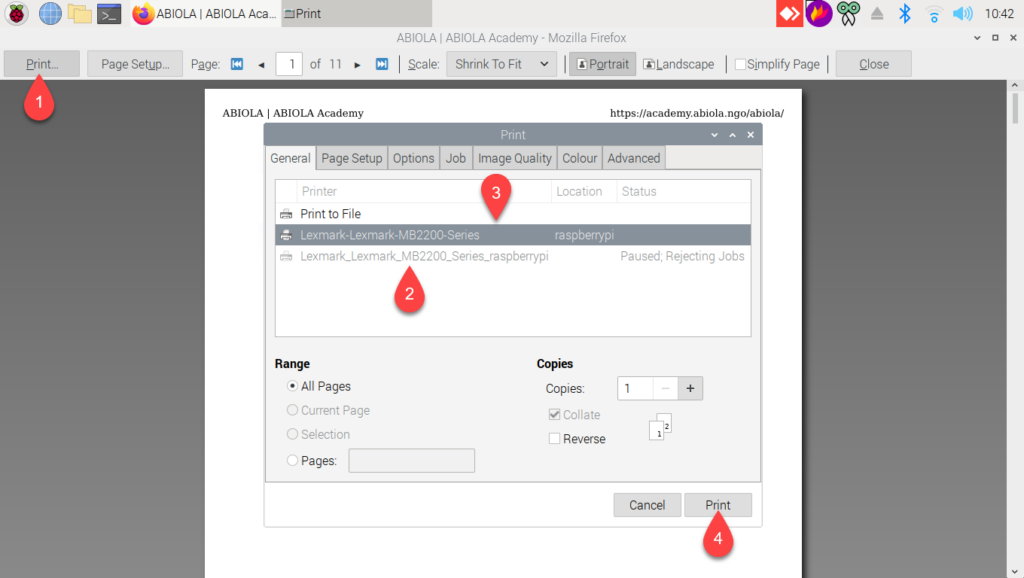
Task: Switch to the Image Quality tab
Action: tap(515, 158)
